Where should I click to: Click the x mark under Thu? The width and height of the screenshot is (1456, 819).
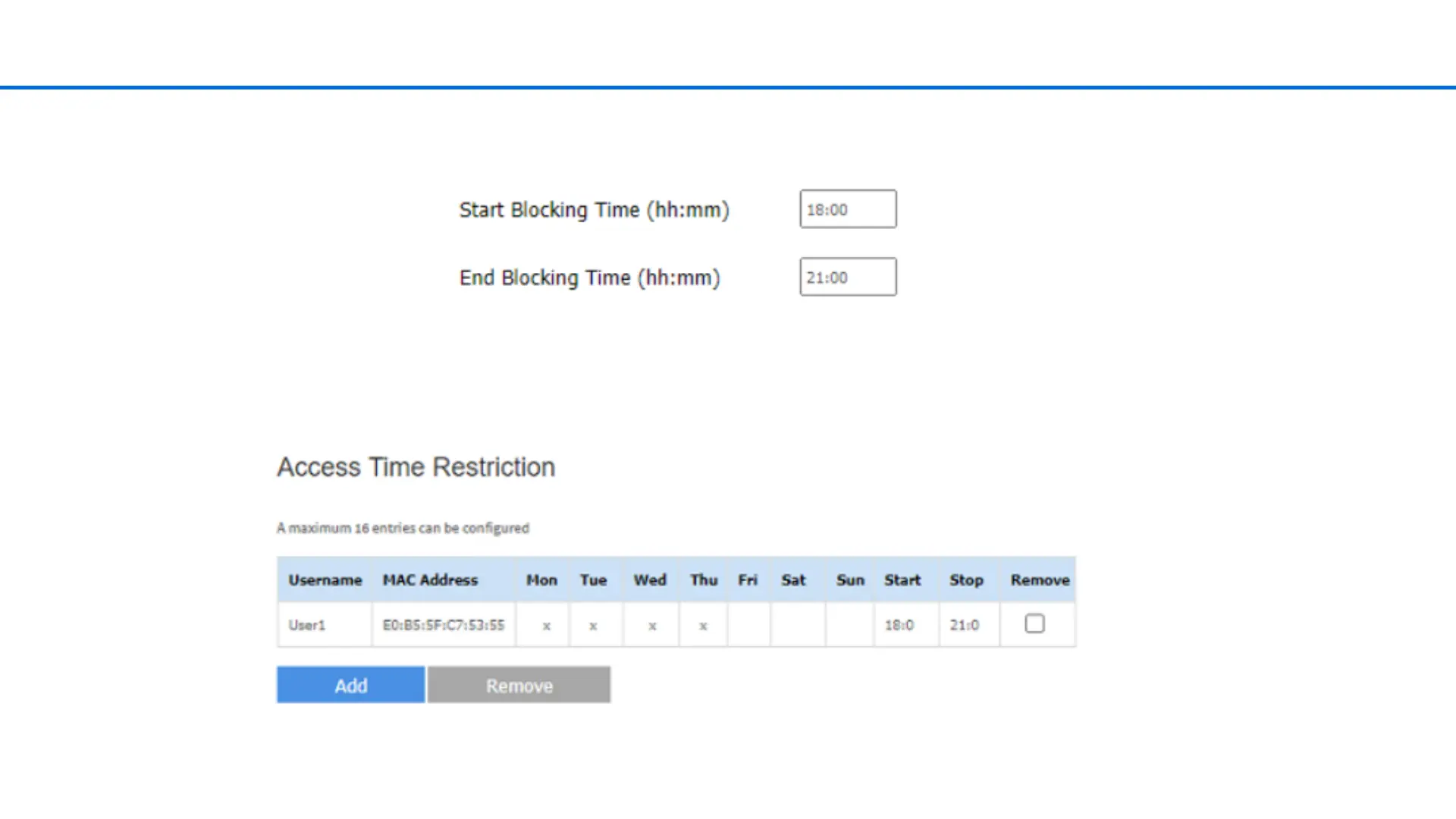pyautogui.click(x=703, y=626)
